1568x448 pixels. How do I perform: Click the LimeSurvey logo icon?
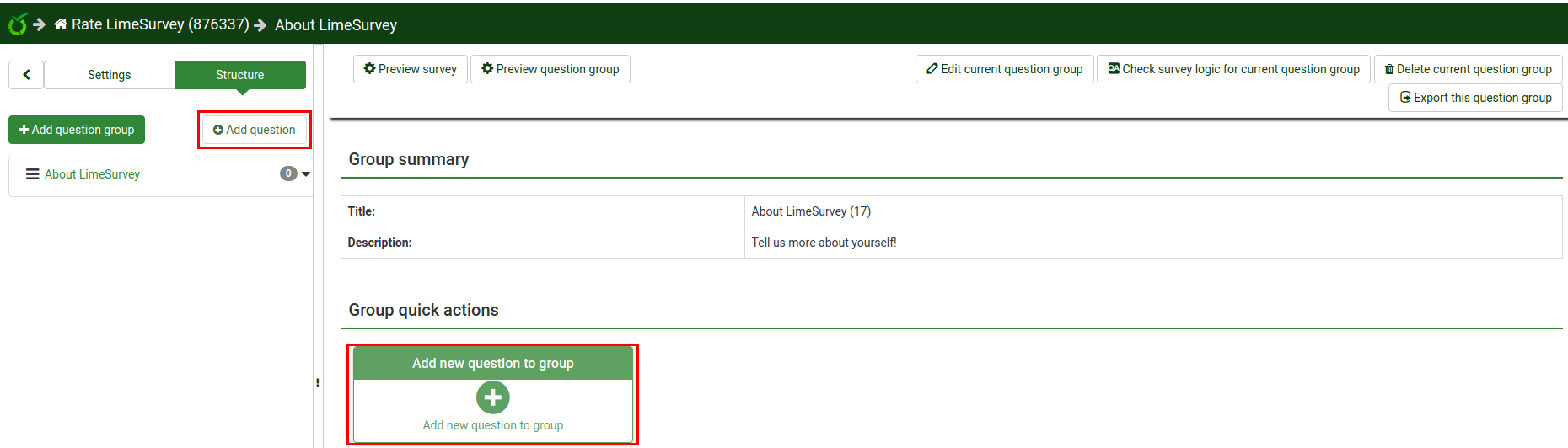[x=18, y=24]
